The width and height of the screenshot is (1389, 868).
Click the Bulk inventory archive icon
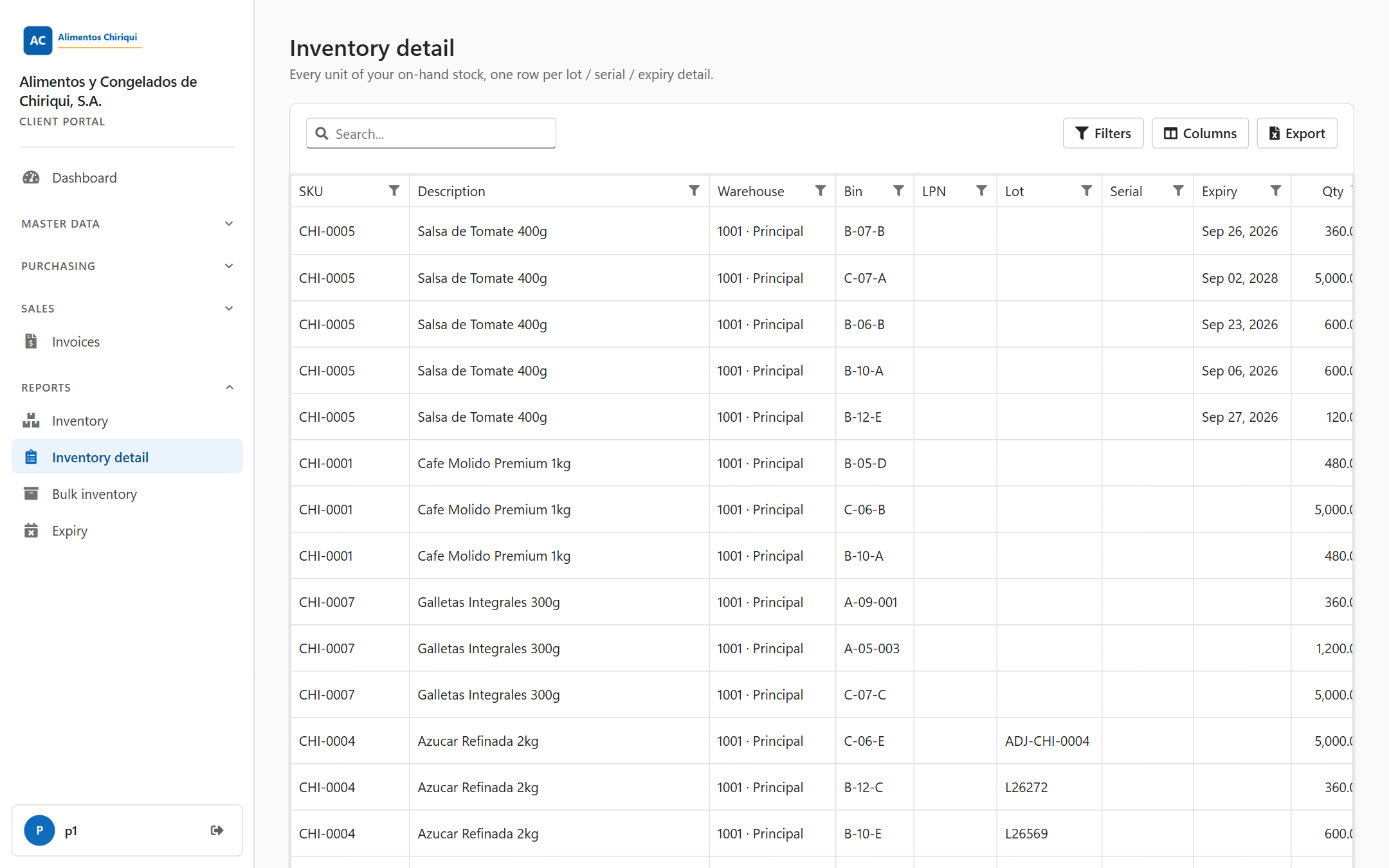pos(31,494)
